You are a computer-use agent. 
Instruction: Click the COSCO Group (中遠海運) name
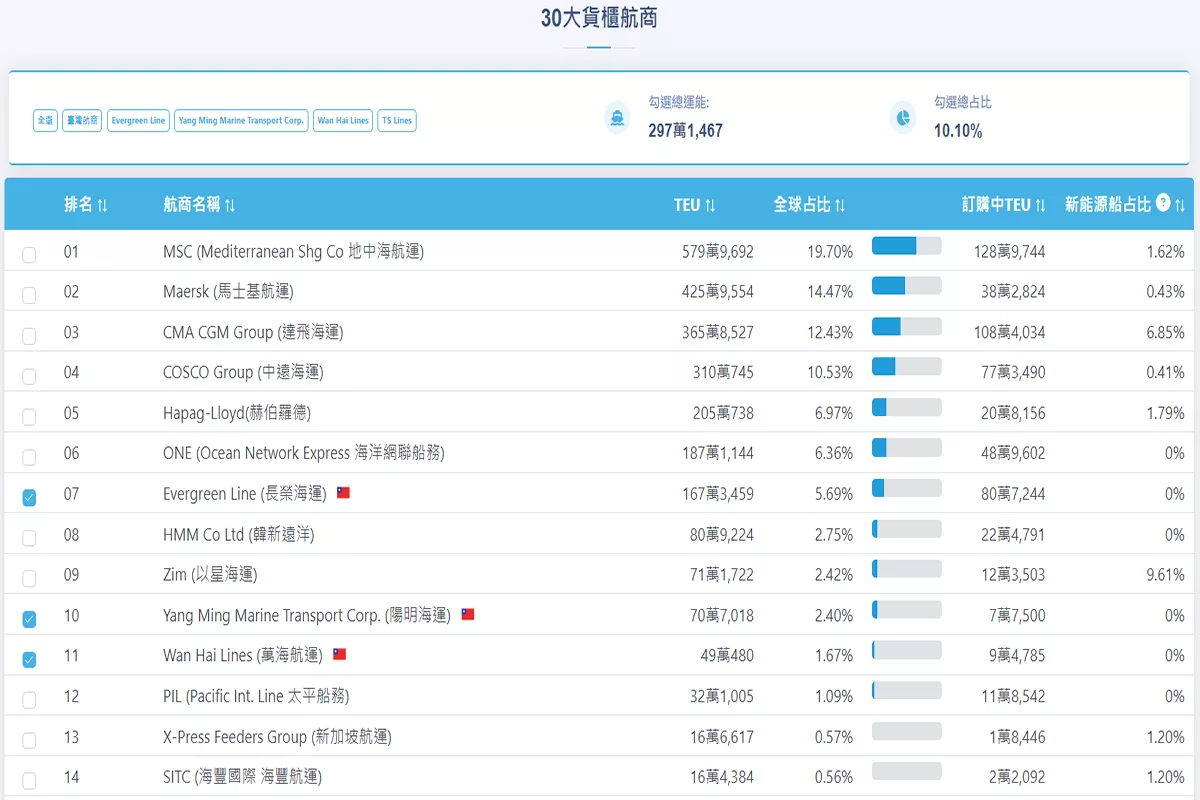coord(243,372)
